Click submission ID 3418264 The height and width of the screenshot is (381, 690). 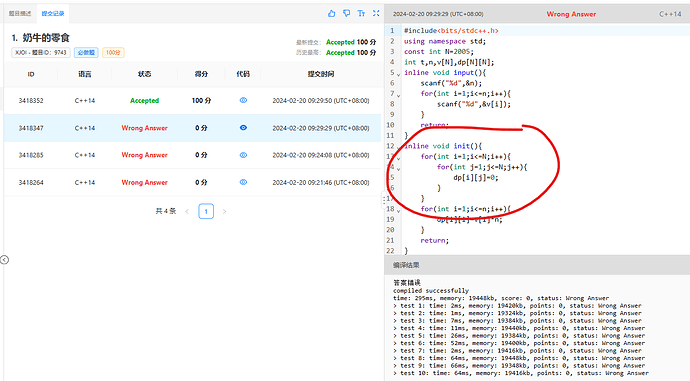(31, 183)
